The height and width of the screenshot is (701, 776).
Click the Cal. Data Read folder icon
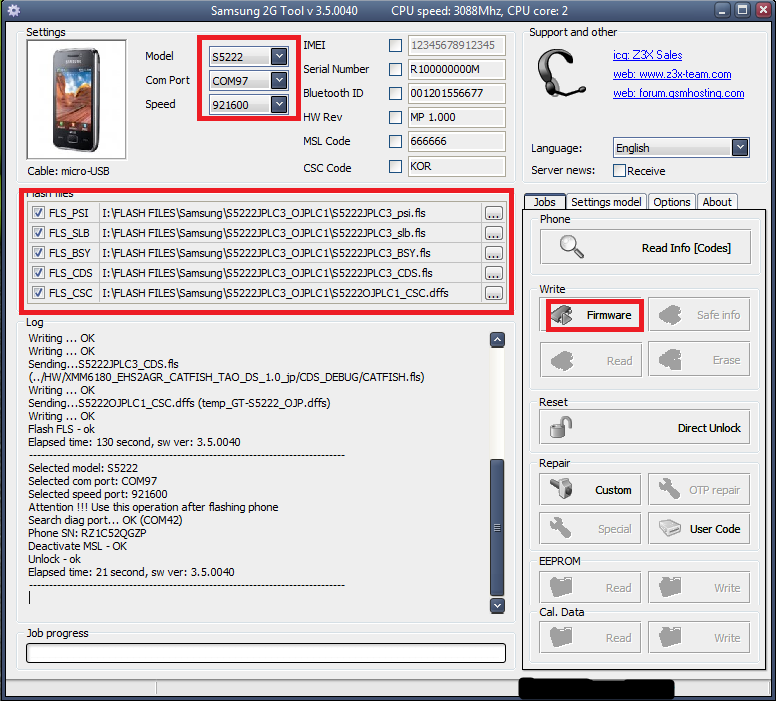(561, 637)
